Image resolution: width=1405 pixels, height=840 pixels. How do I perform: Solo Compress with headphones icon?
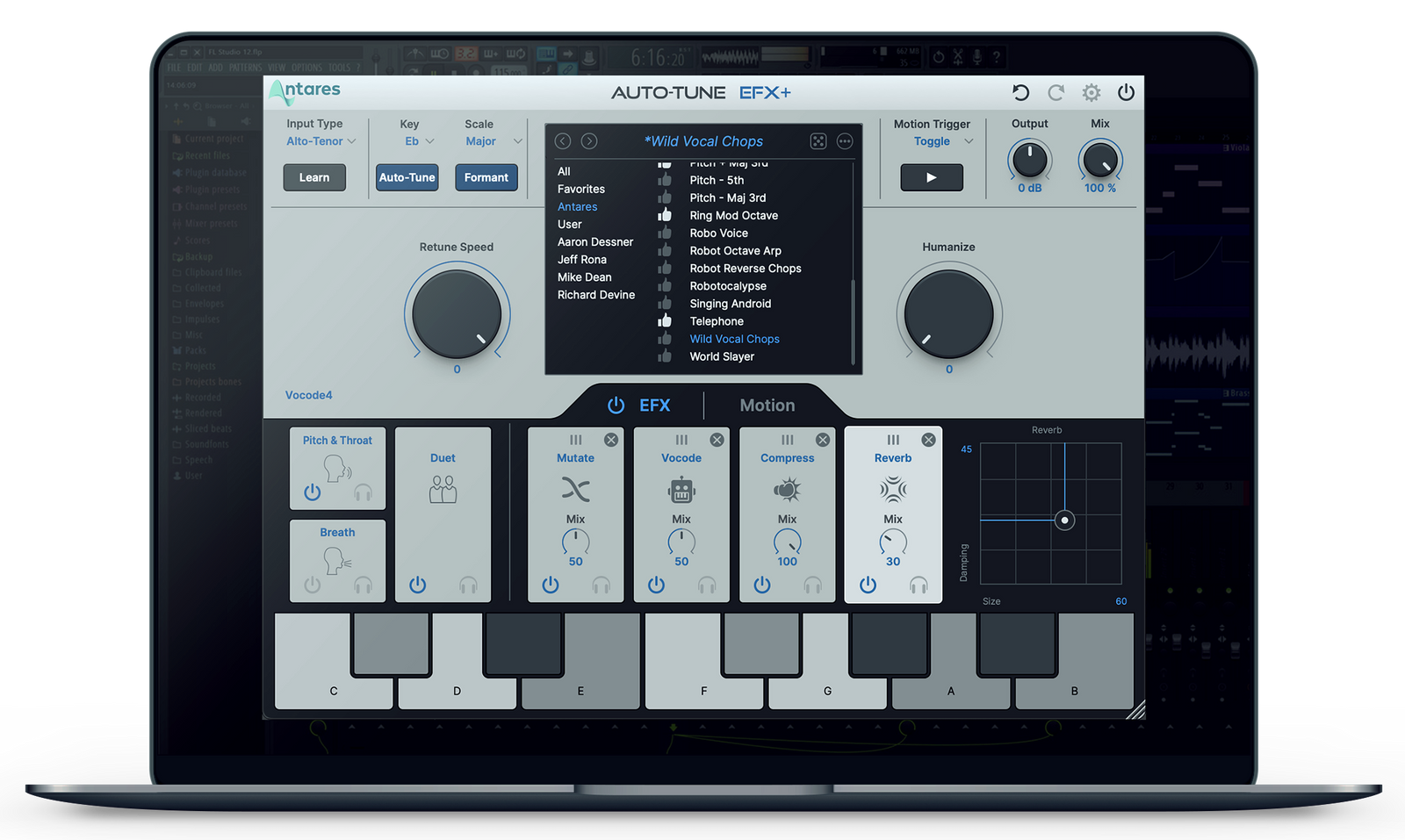coord(813,585)
